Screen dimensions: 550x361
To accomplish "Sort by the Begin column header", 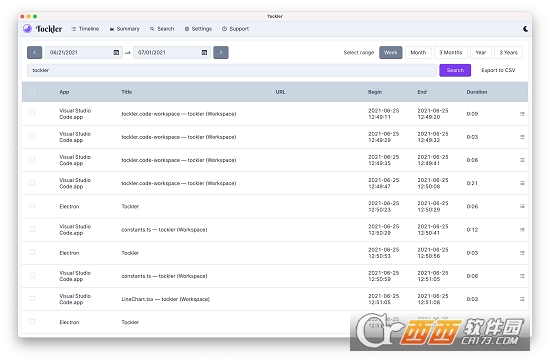I will [x=375, y=92].
